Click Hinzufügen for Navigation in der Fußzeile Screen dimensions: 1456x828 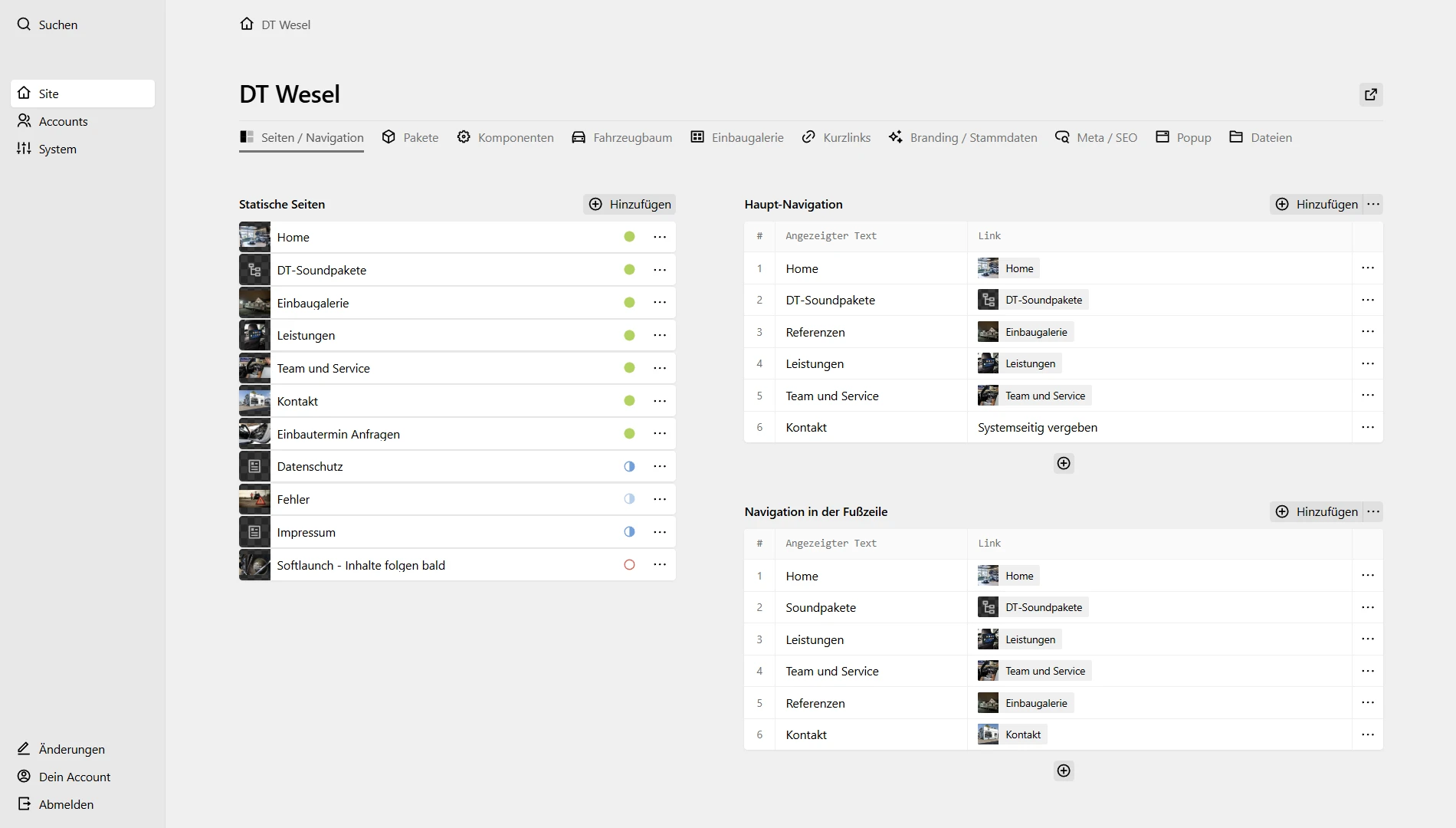pyautogui.click(x=1317, y=511)
